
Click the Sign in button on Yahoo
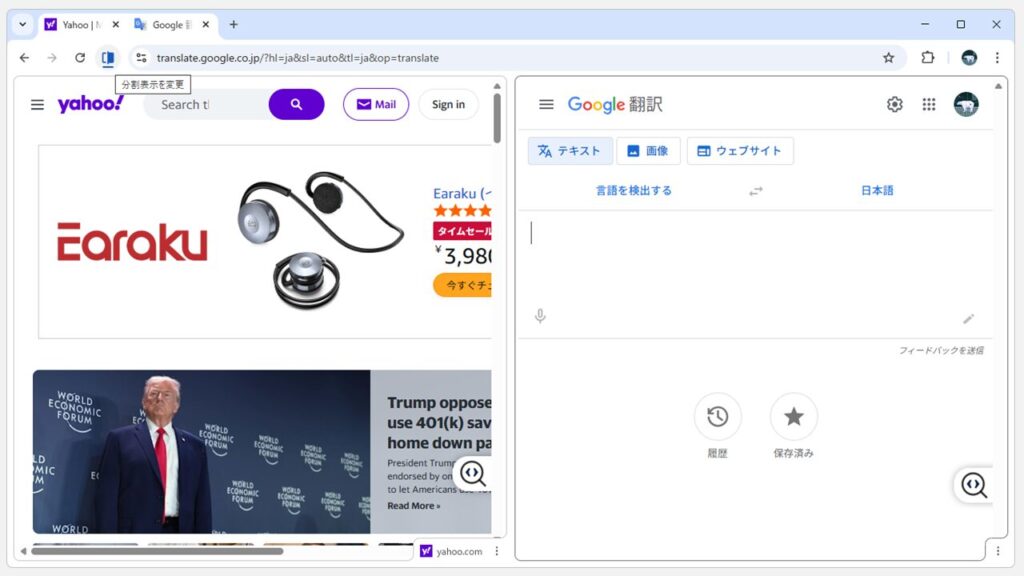448,104
